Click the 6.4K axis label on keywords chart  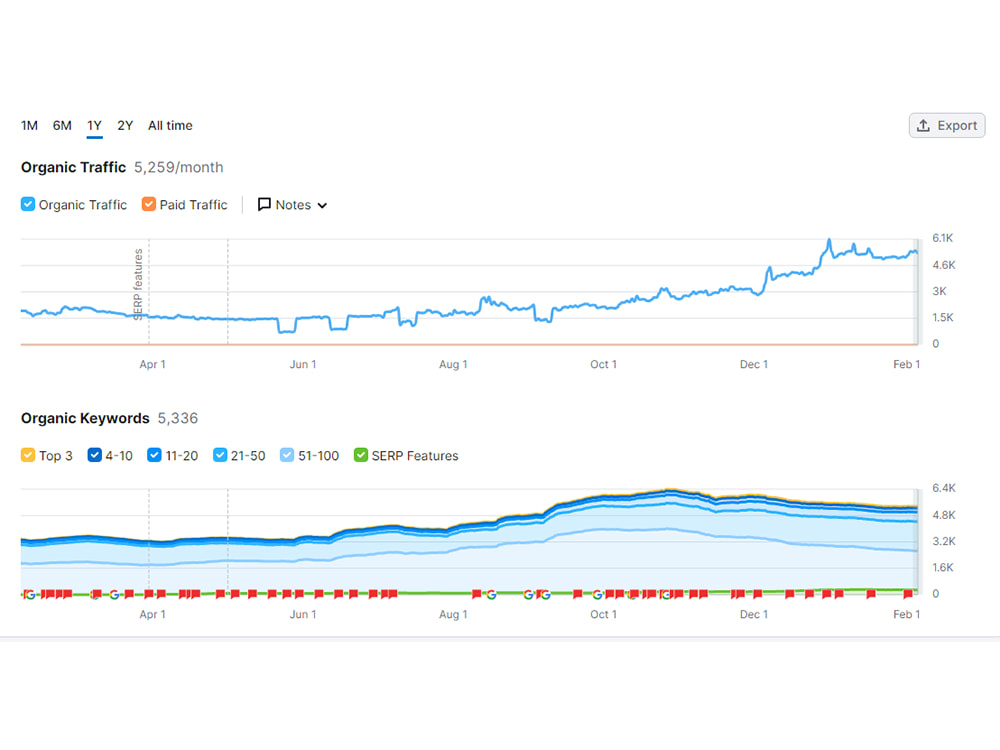944,488
